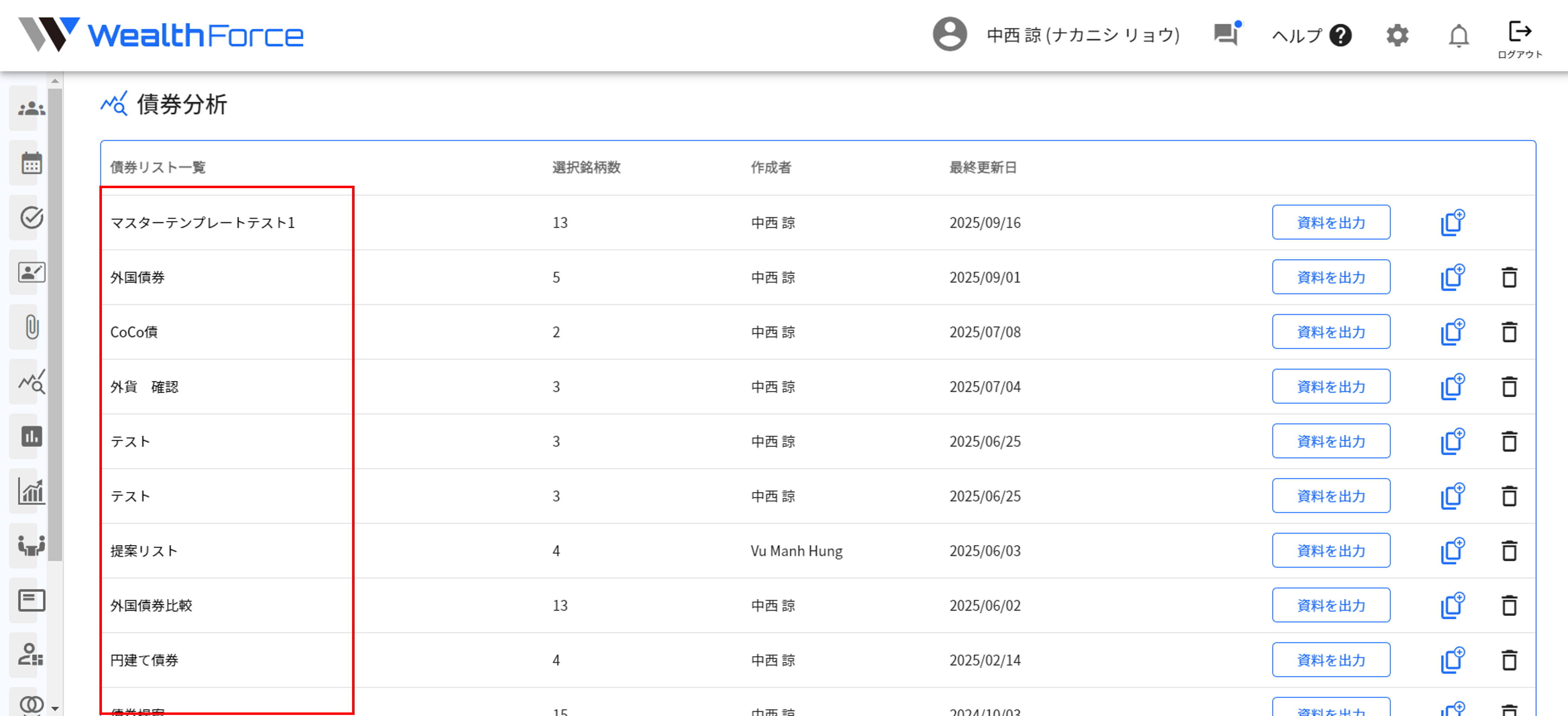Click 資料を出力 for 提案リスト
Image resolution: width=1568 pixels, height=716 pixels.
(1331, 550)
